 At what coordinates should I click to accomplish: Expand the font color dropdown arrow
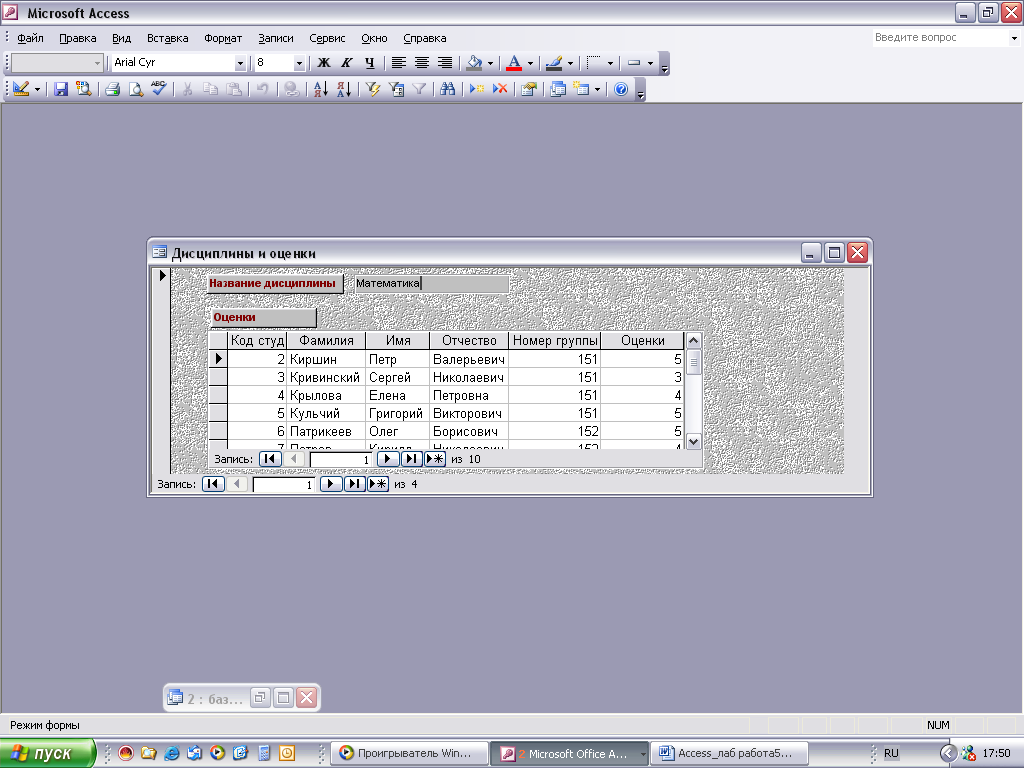pos(530,63)
